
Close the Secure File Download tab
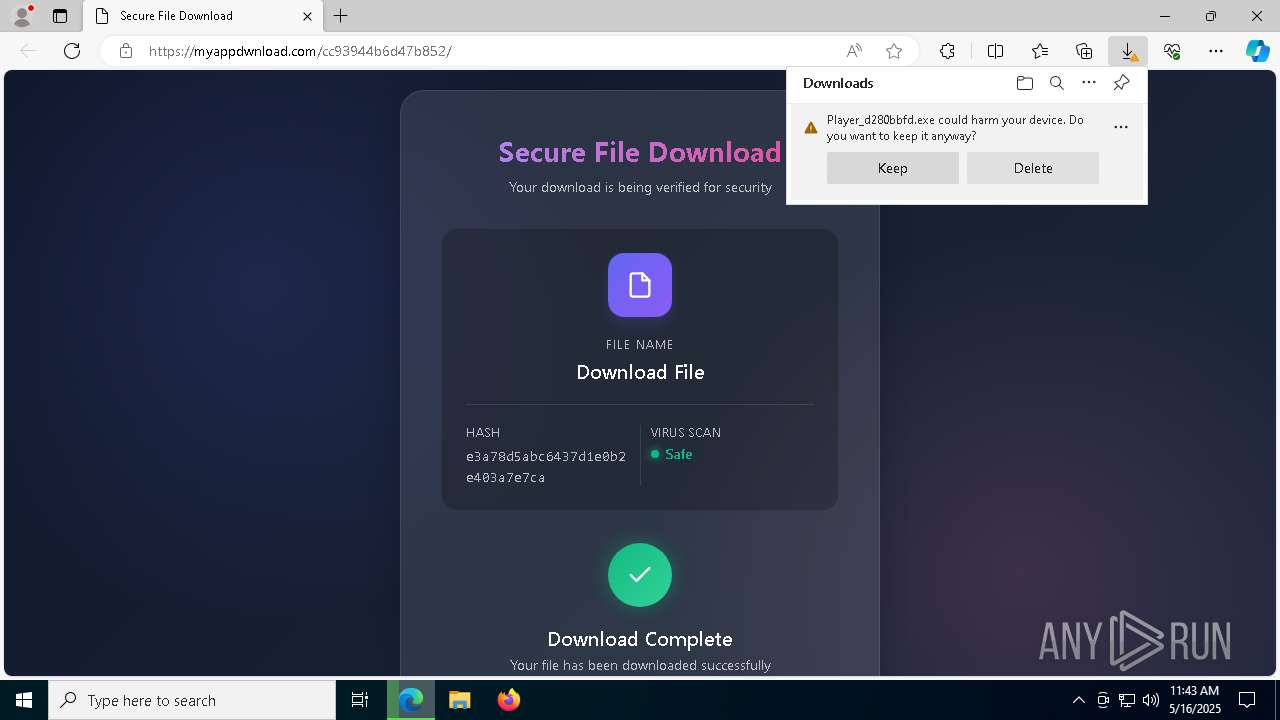point(307,16)
